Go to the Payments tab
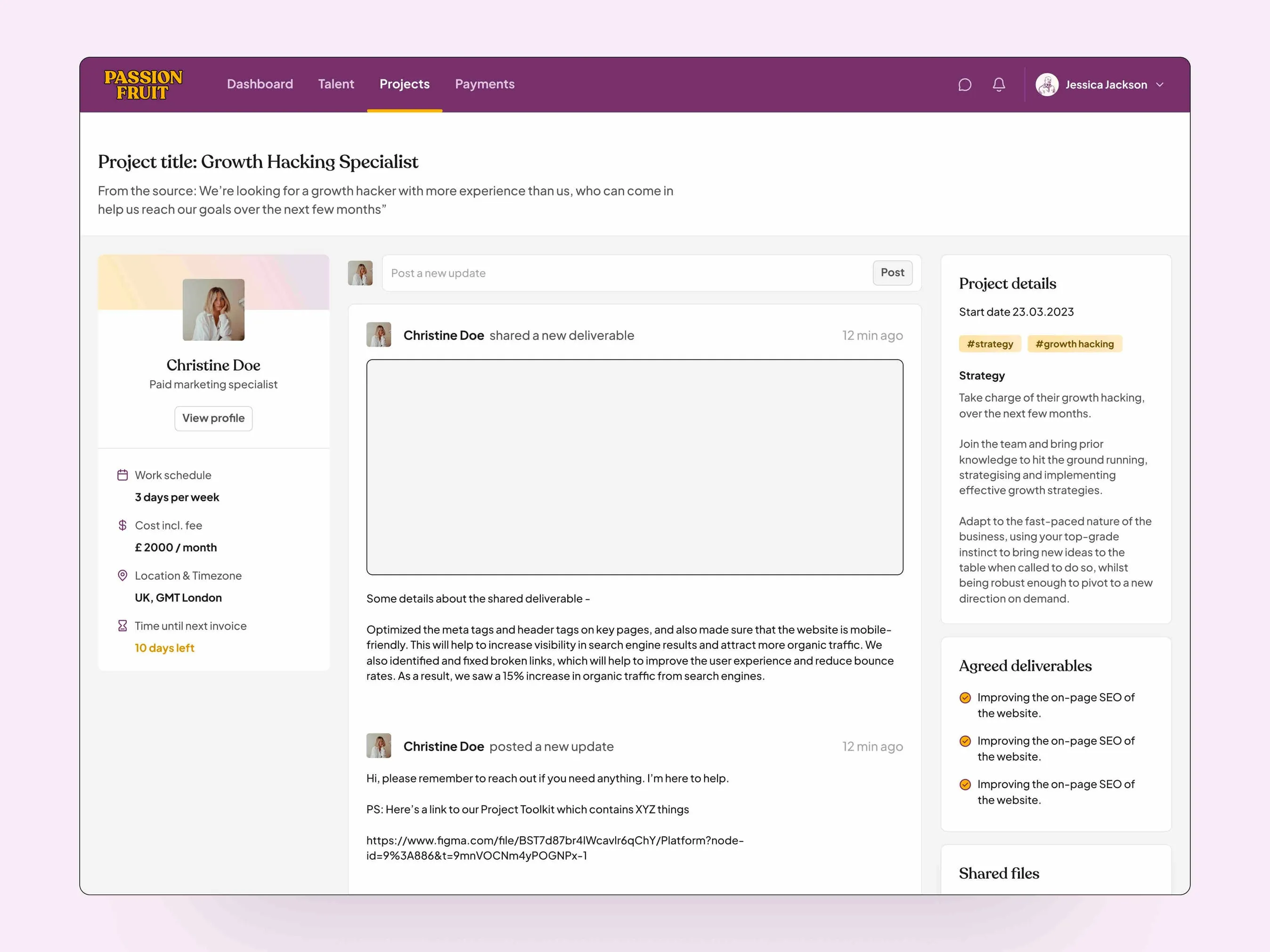The width and height of the screenshot is (1270, 952). pos(485,84)
